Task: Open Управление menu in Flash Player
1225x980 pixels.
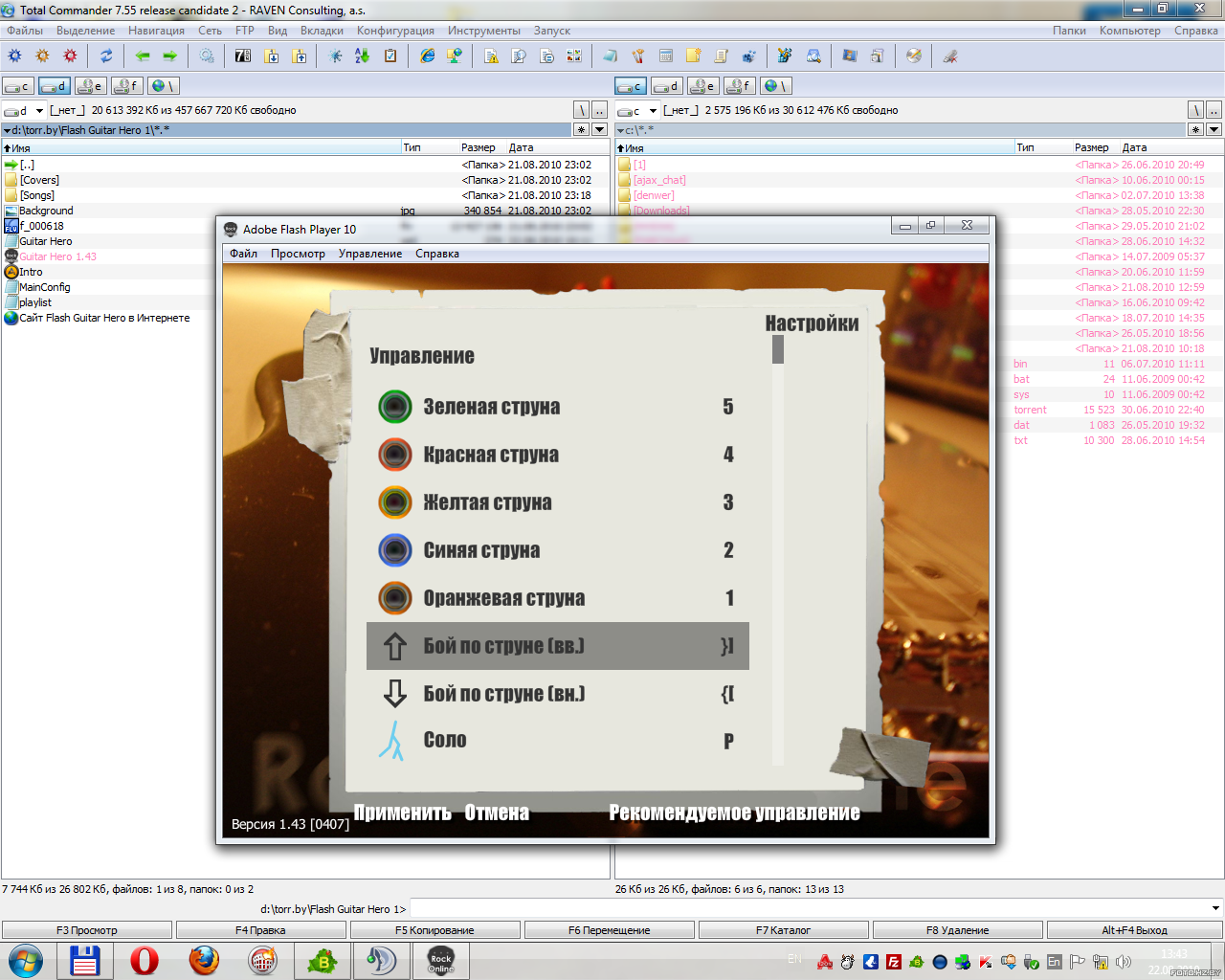Action: (x=370, y=254)
